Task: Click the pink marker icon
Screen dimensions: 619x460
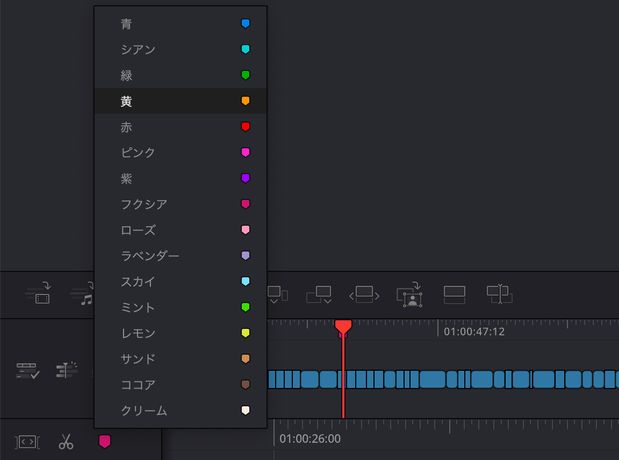Action: 104,441
